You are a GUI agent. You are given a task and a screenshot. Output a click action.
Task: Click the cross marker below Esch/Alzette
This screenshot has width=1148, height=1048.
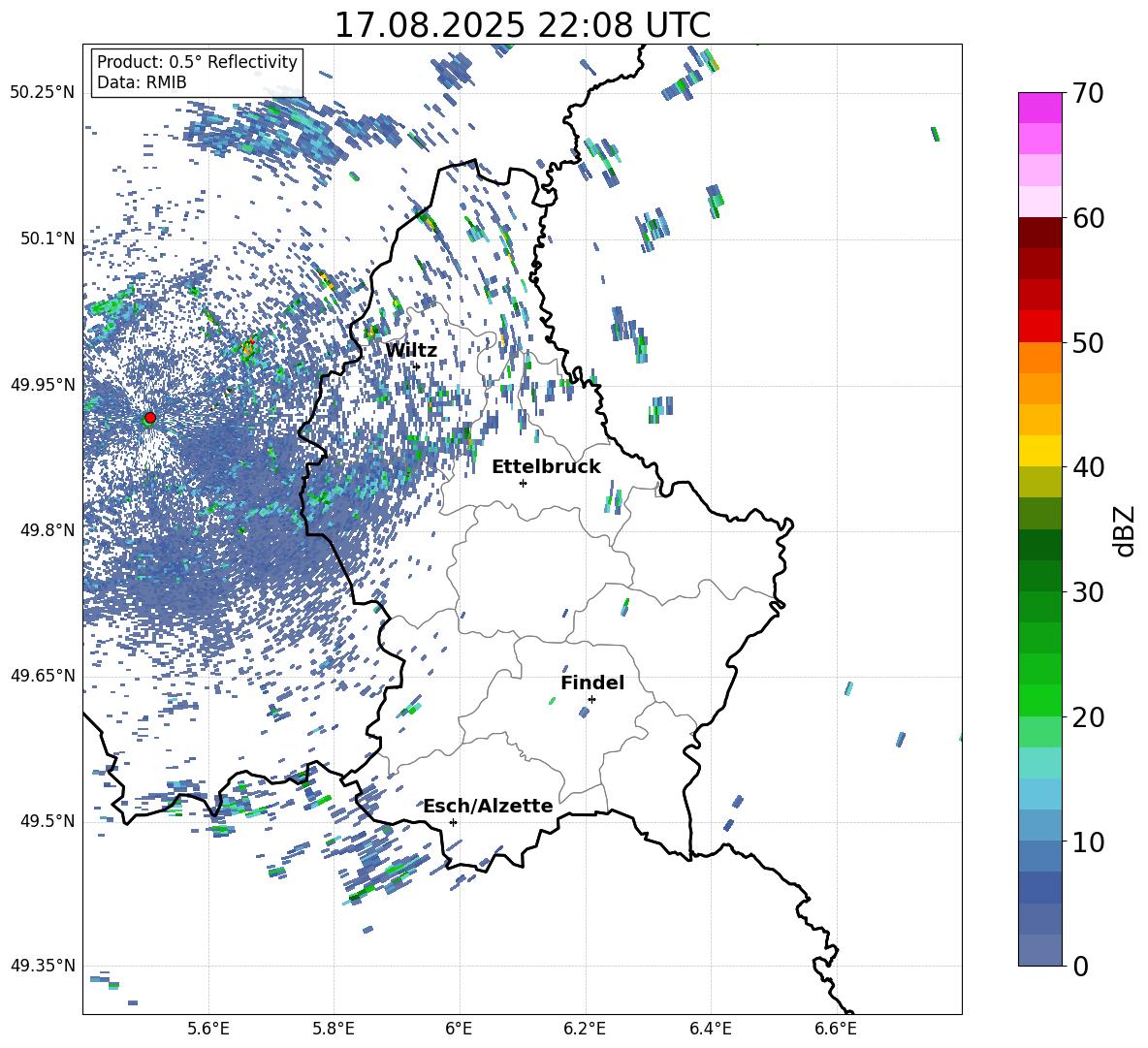pyautogui.click(x=453, y=822)
